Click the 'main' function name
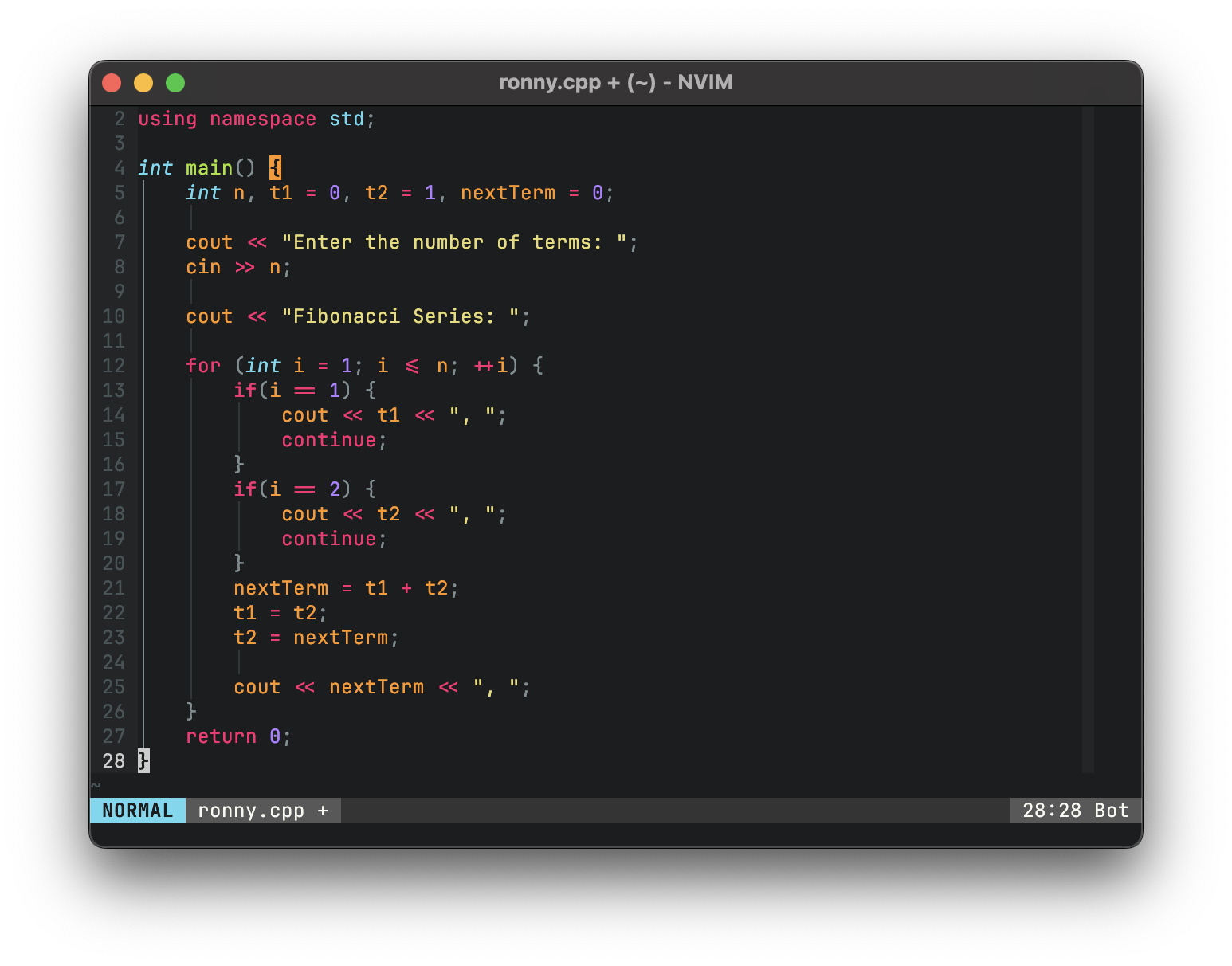Viewport: 1232px width, 966px height. coord(209,168)
